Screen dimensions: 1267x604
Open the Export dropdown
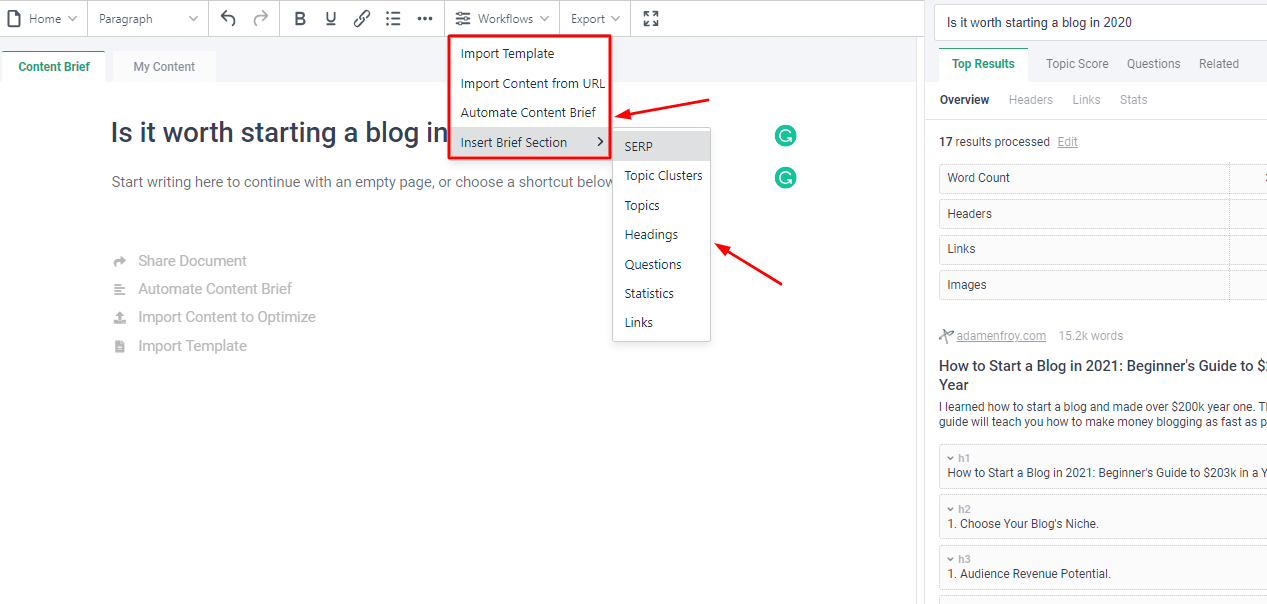[x=595, y=18]
